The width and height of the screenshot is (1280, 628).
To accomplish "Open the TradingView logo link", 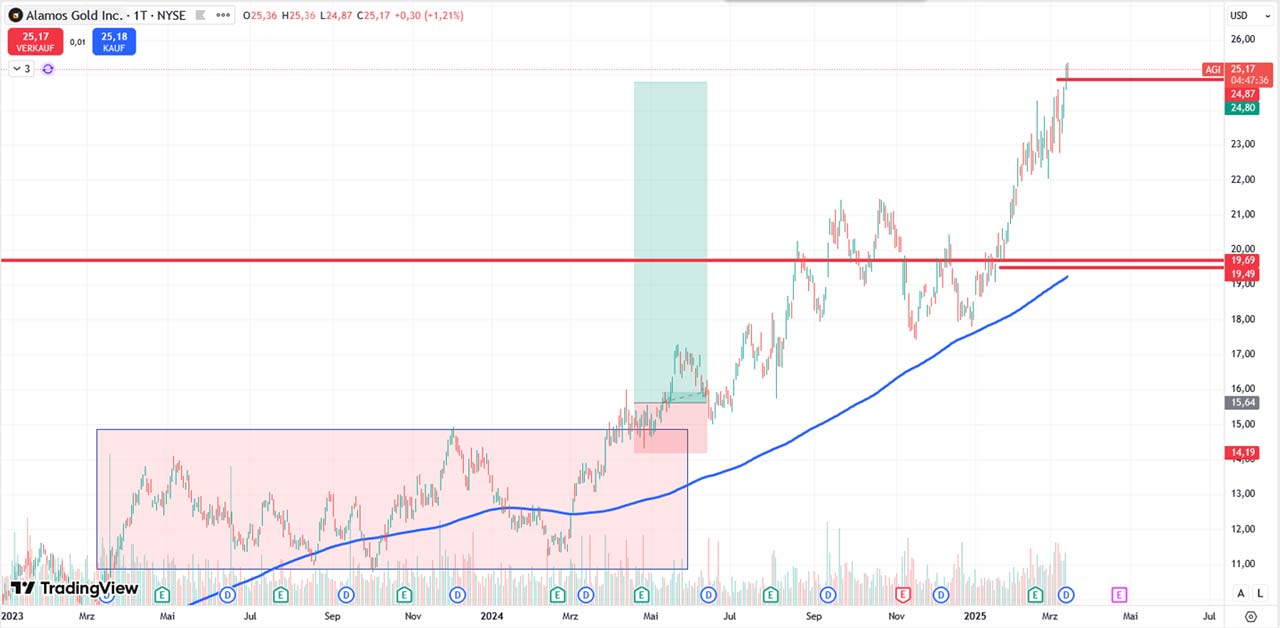I will pos(75,589).
